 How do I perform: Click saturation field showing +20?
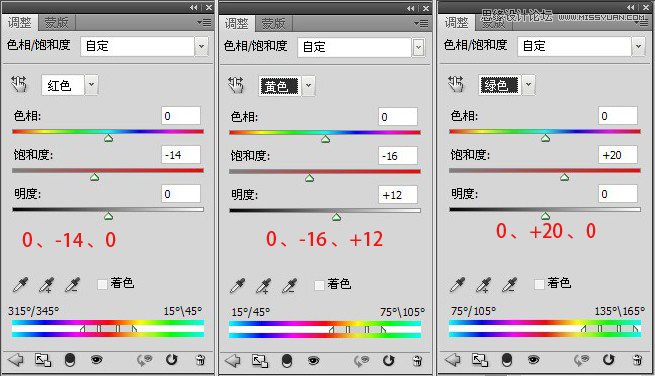pos(618,155)
